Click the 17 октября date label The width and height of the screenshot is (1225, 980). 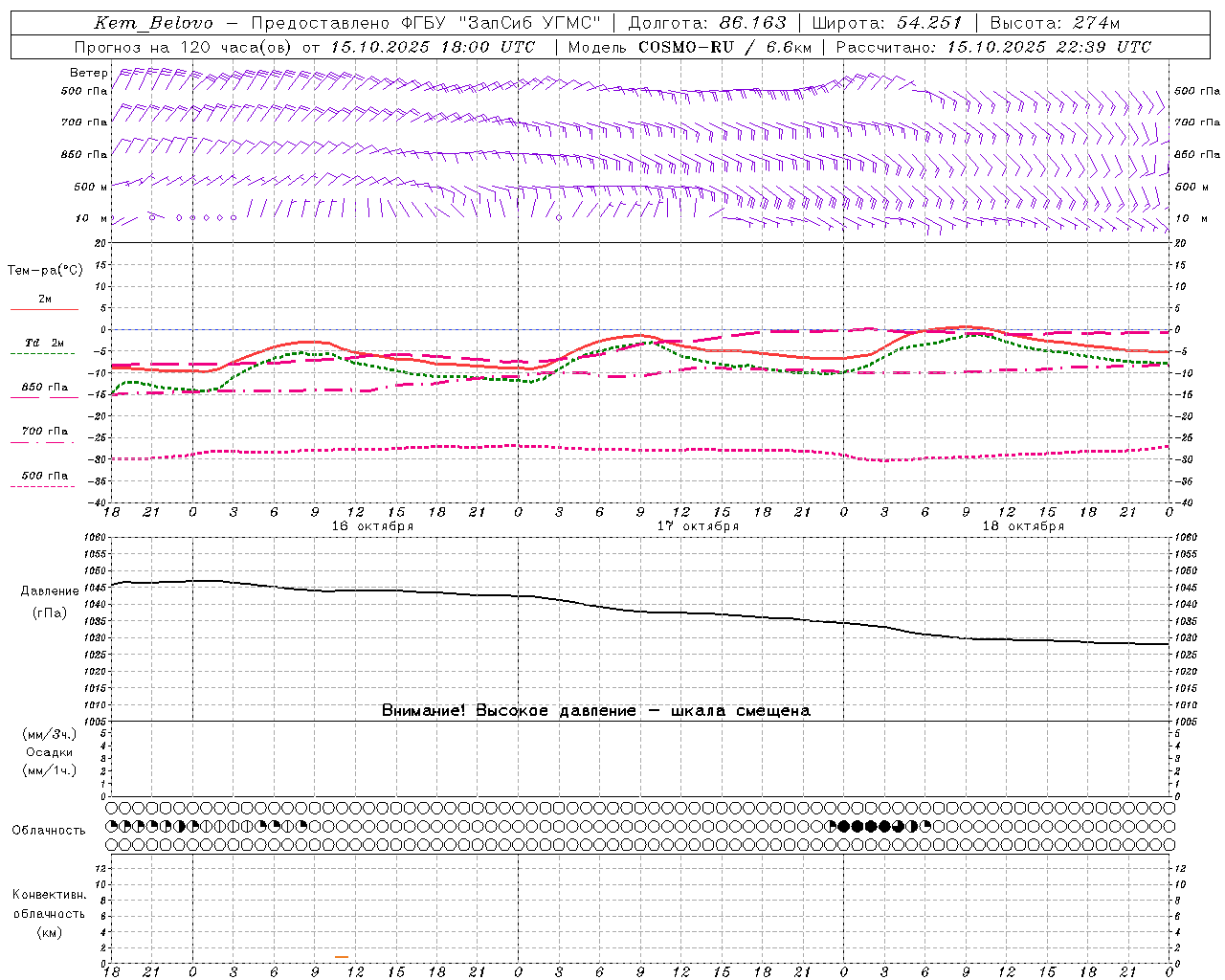pyautogui.click(x=699, y=526)
